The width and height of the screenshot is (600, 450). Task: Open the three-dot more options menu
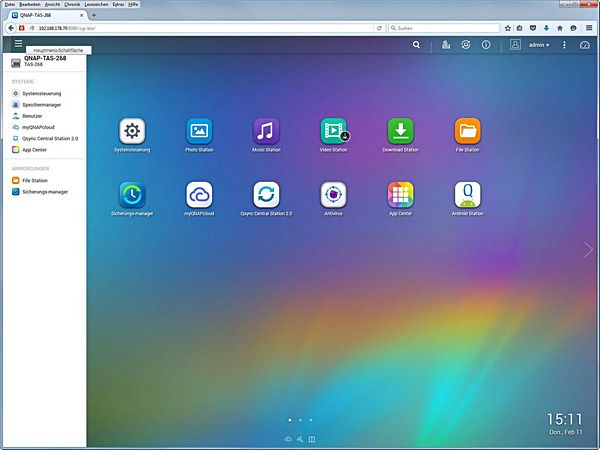pos(564,45)
